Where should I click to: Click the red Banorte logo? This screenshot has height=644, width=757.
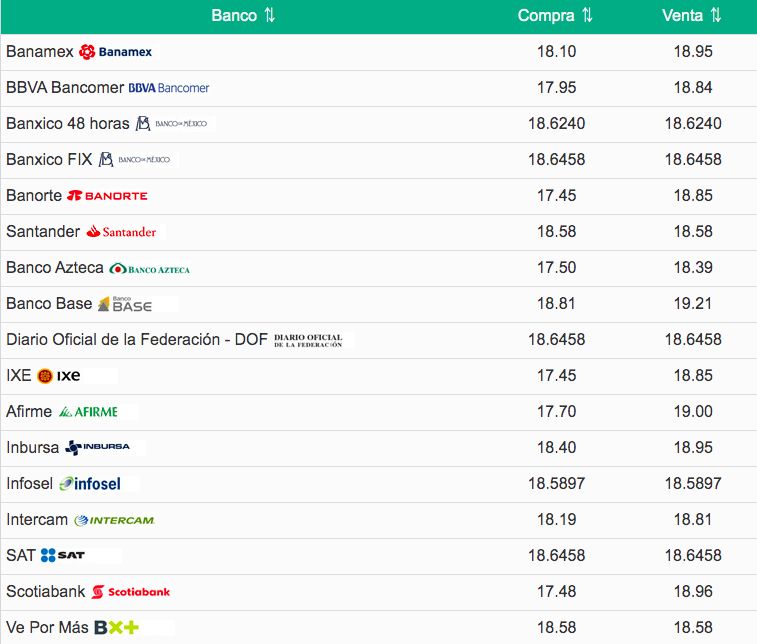[x=107, y=196]
